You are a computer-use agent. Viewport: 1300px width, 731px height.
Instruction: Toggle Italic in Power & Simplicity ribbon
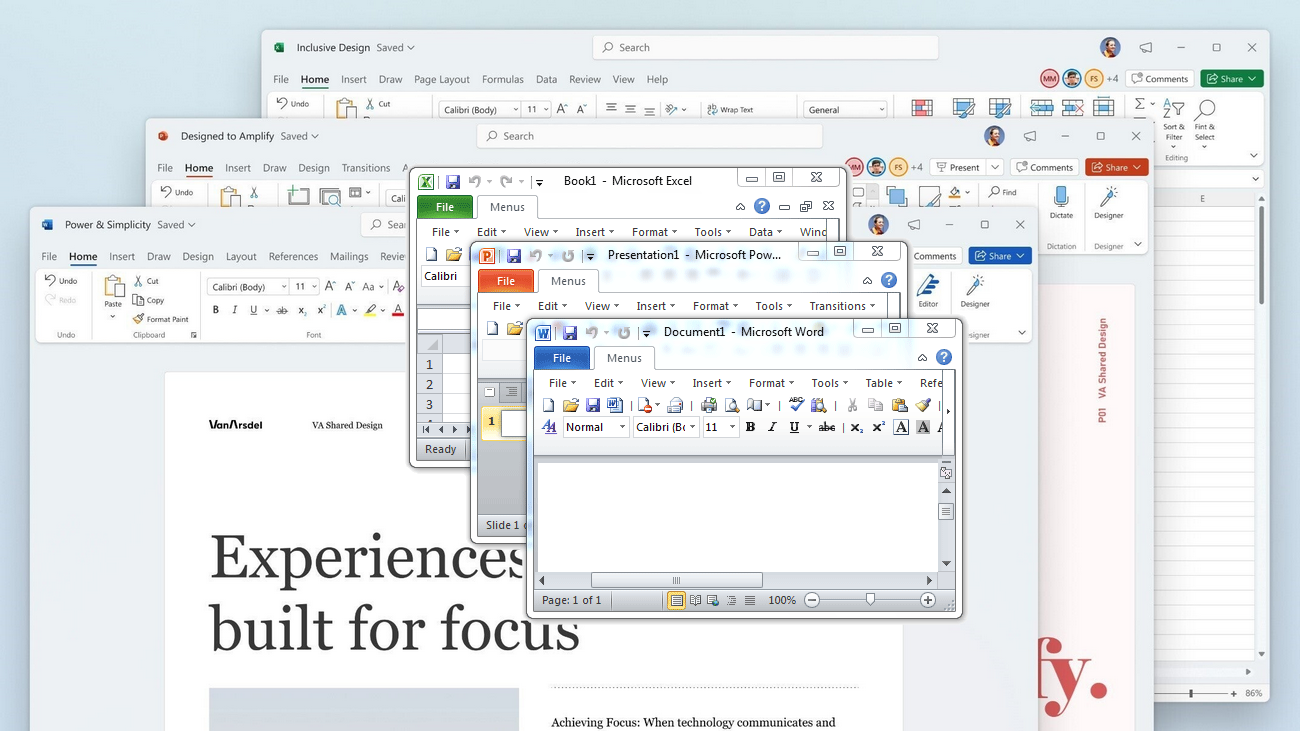[x=235, y=310]
